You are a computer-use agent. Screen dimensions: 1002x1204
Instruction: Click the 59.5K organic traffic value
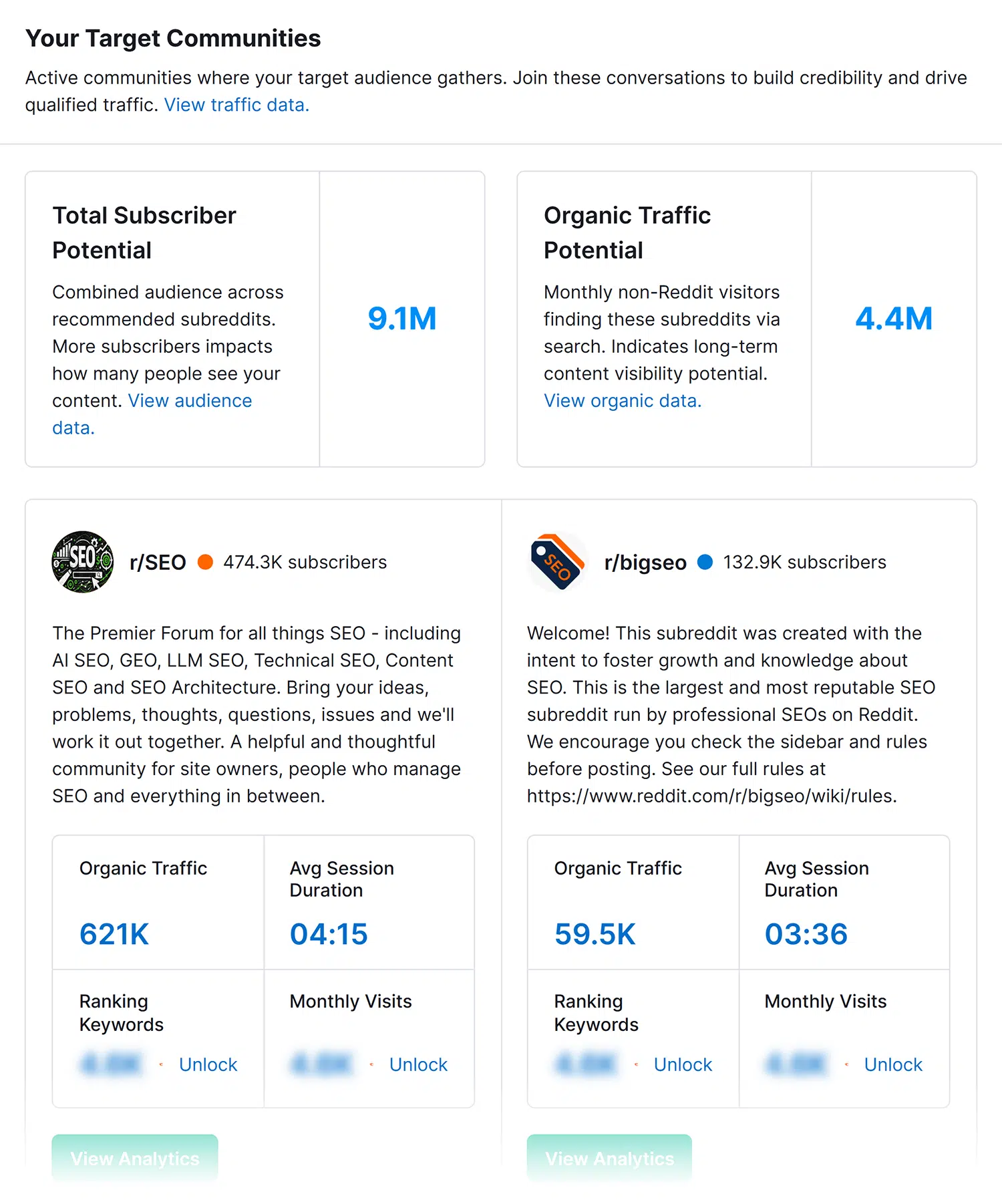pyautogui.click(x=595, y=934)
